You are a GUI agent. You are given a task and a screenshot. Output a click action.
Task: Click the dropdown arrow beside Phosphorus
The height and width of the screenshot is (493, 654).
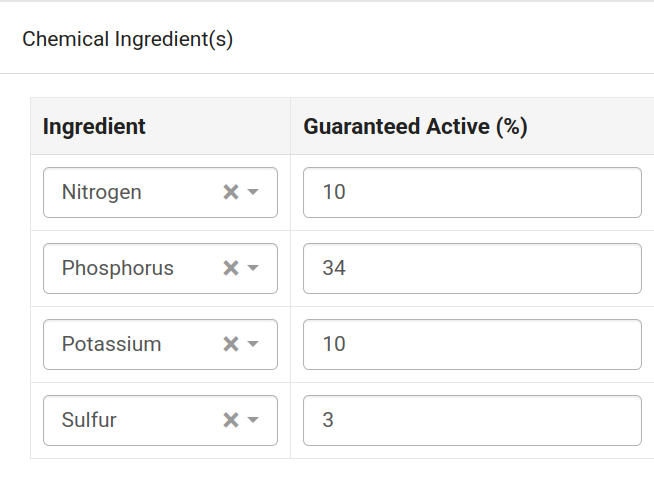[x=253, y=268]
